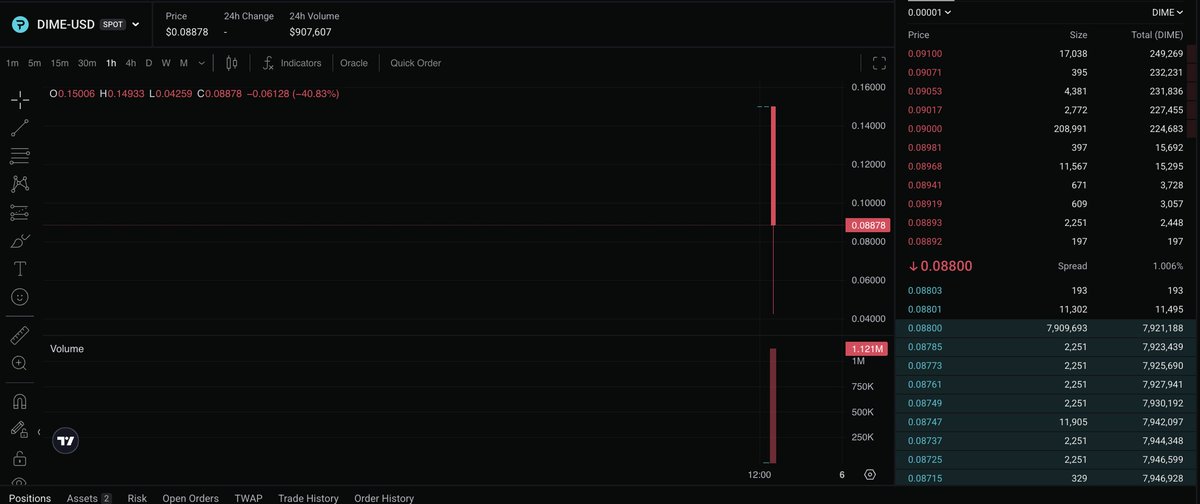This screenshot has height=504, width=1200.
Task: Click the Indicators fx icon
Action: pyautogui.click(x=268, y=63)
